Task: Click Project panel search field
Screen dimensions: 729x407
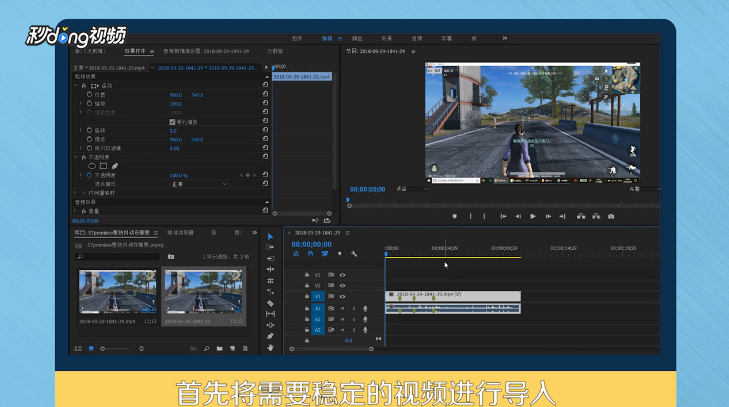Action: click(118, 257)
